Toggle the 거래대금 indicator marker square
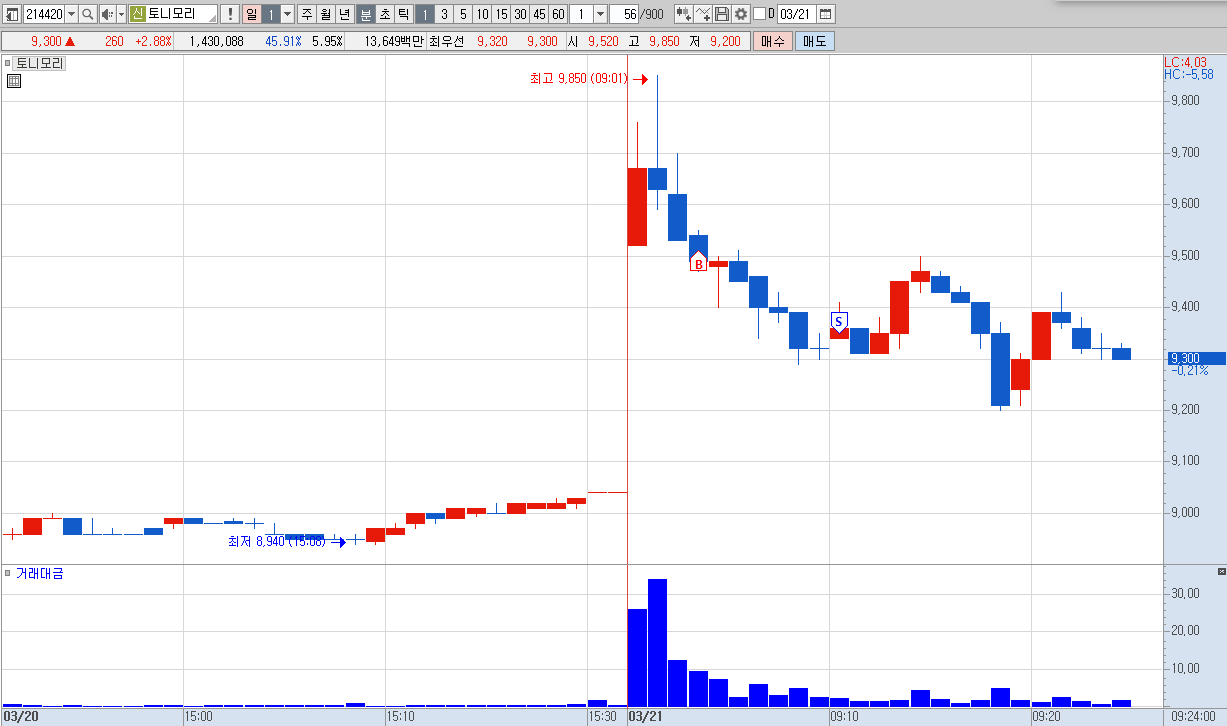Viewport: 1227px width, 726px height. [8, 573]
